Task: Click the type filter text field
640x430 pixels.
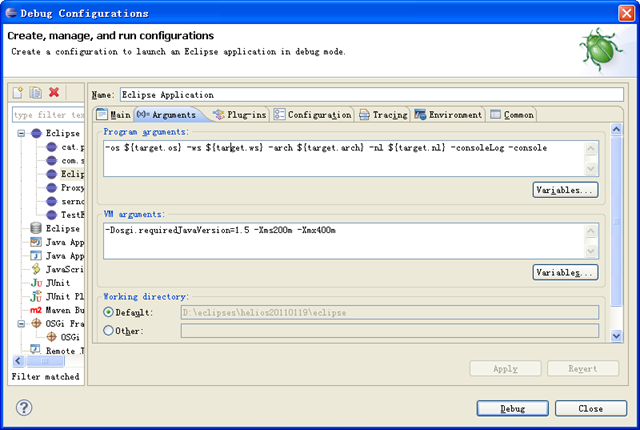Action: [x=48, y=115]
